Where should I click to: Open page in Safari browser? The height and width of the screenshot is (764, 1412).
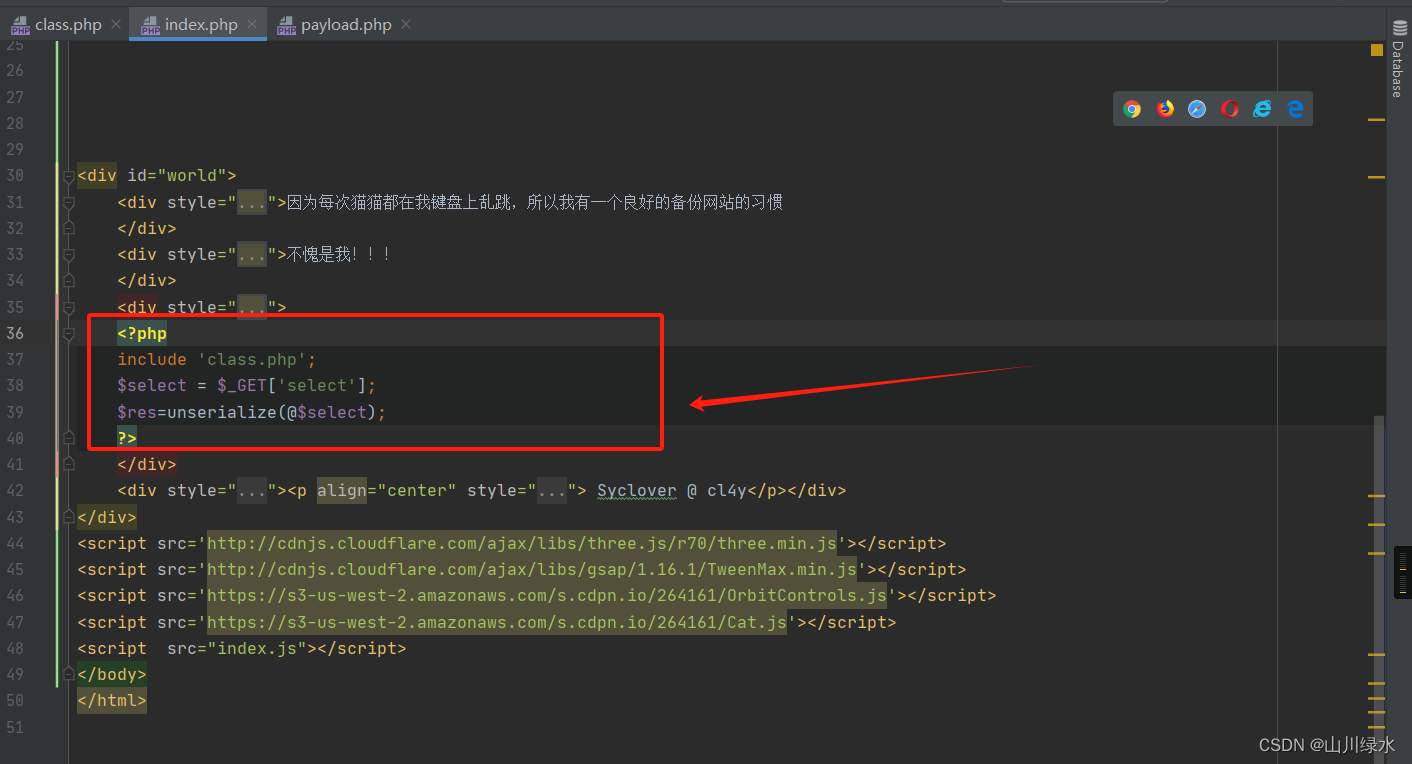(x=1197, y=109)
